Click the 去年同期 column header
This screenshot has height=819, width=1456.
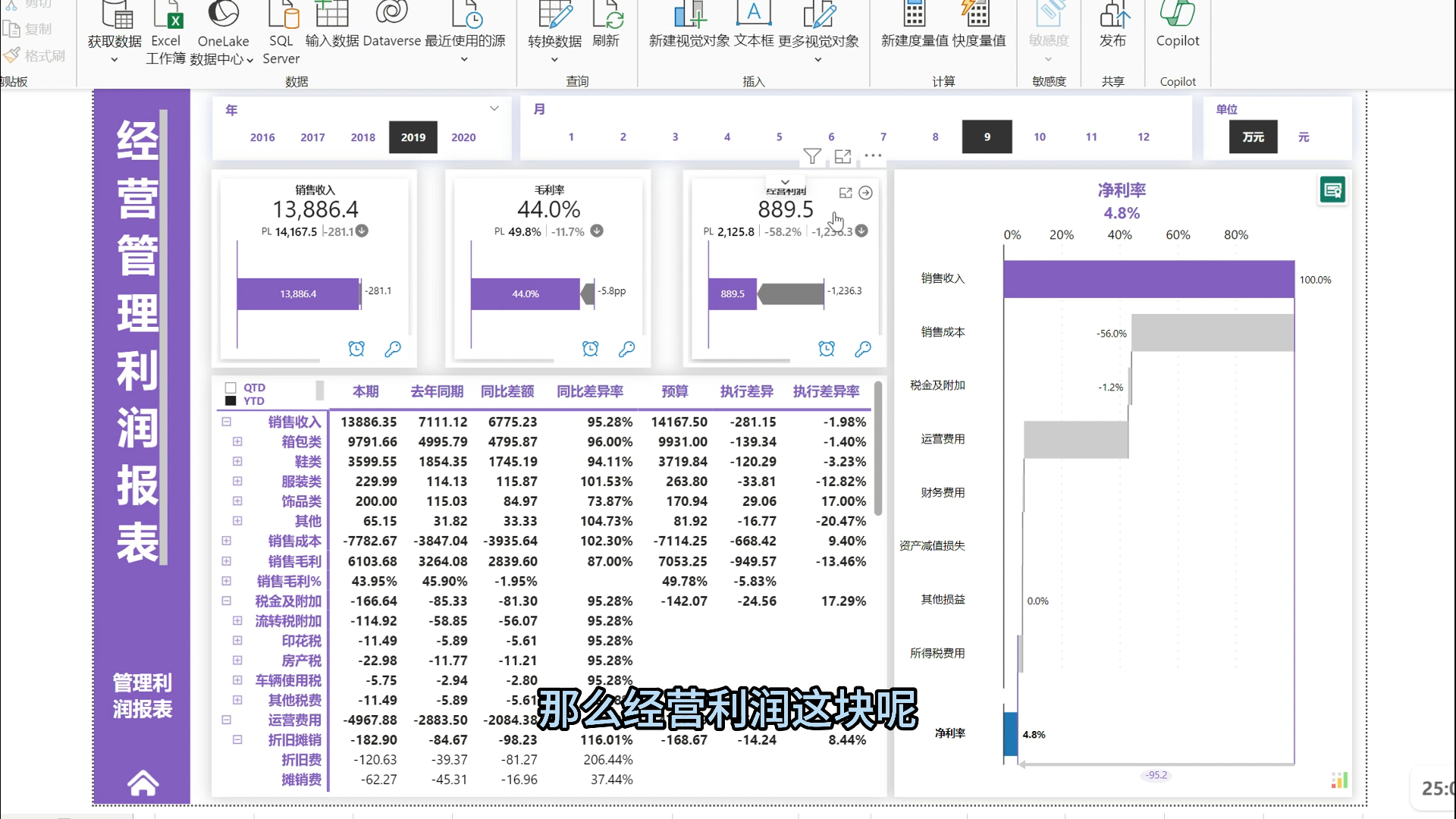tap(437, 391)
